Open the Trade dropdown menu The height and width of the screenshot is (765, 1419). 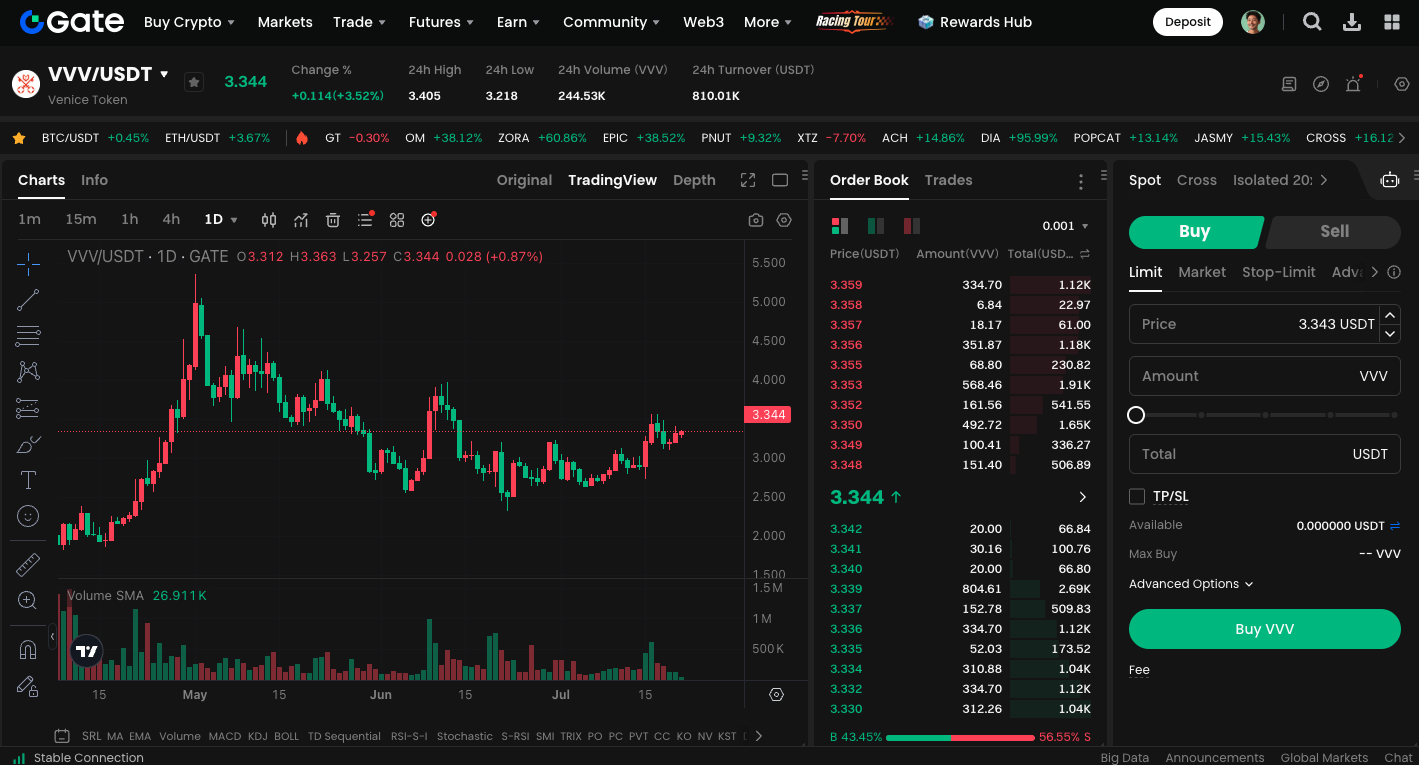pyautogui.click(x=359, y=22)
